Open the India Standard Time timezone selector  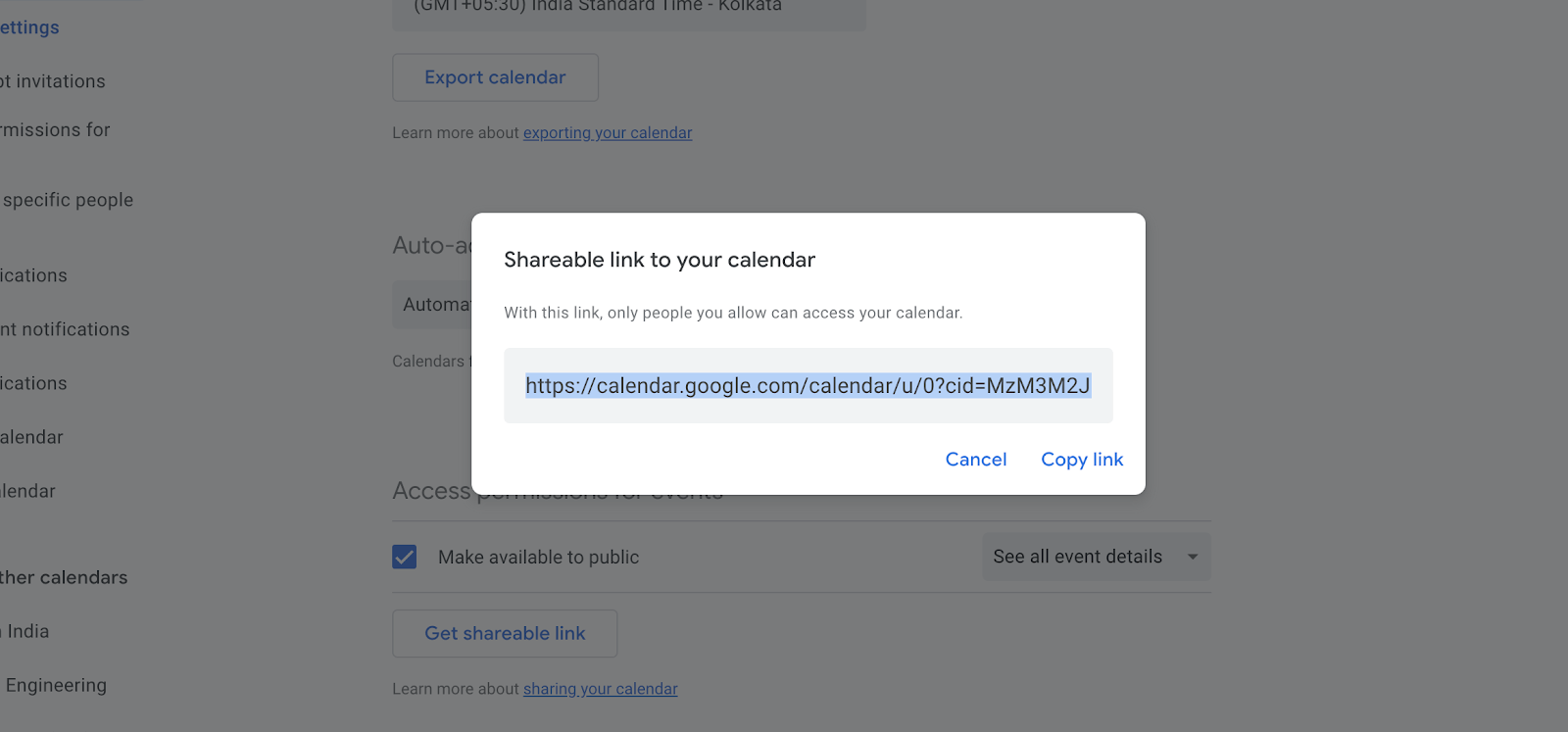627,8
